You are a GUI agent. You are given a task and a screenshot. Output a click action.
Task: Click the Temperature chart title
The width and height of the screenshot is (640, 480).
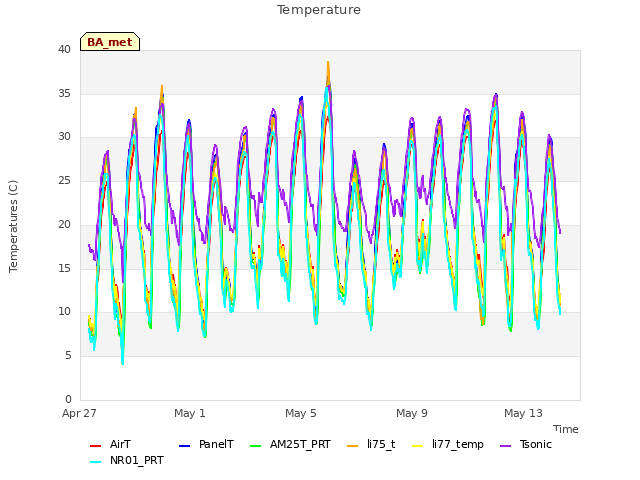319,10
